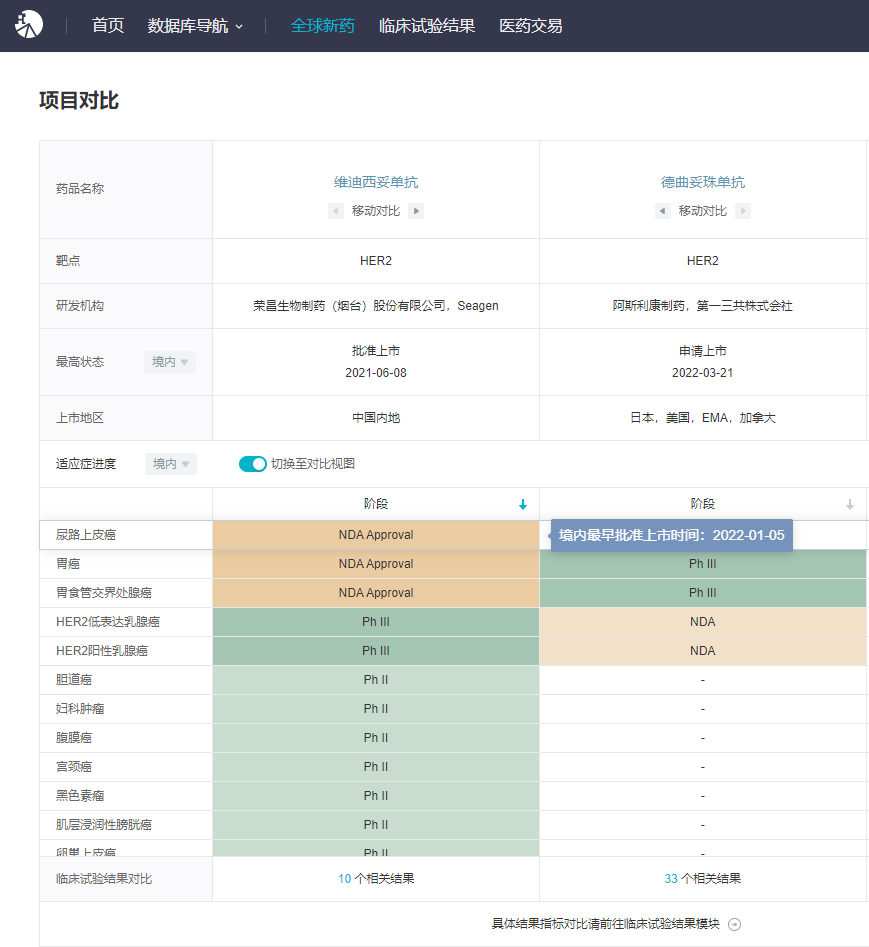The width and height of the screenshot is (869, 947).
Task: Click 具体结果指标对比请前往临床试验结果模块 link
Action: (606, 924)
